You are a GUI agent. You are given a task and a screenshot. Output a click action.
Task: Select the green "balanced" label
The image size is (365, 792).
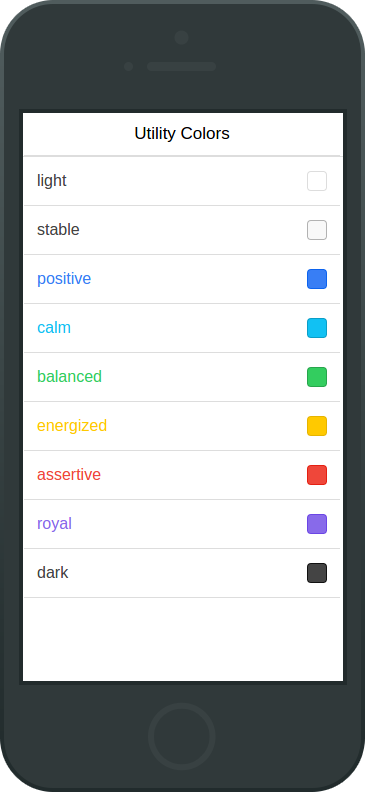pos(70,376)
